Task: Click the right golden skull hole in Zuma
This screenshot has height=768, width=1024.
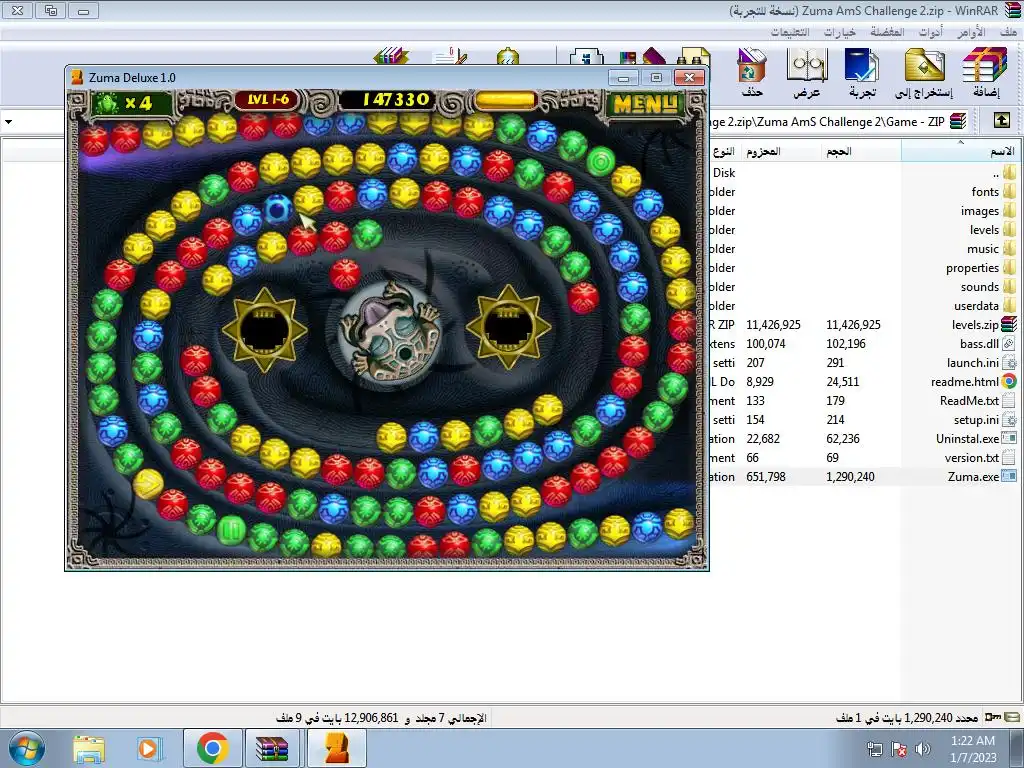Action: point(507,327)
